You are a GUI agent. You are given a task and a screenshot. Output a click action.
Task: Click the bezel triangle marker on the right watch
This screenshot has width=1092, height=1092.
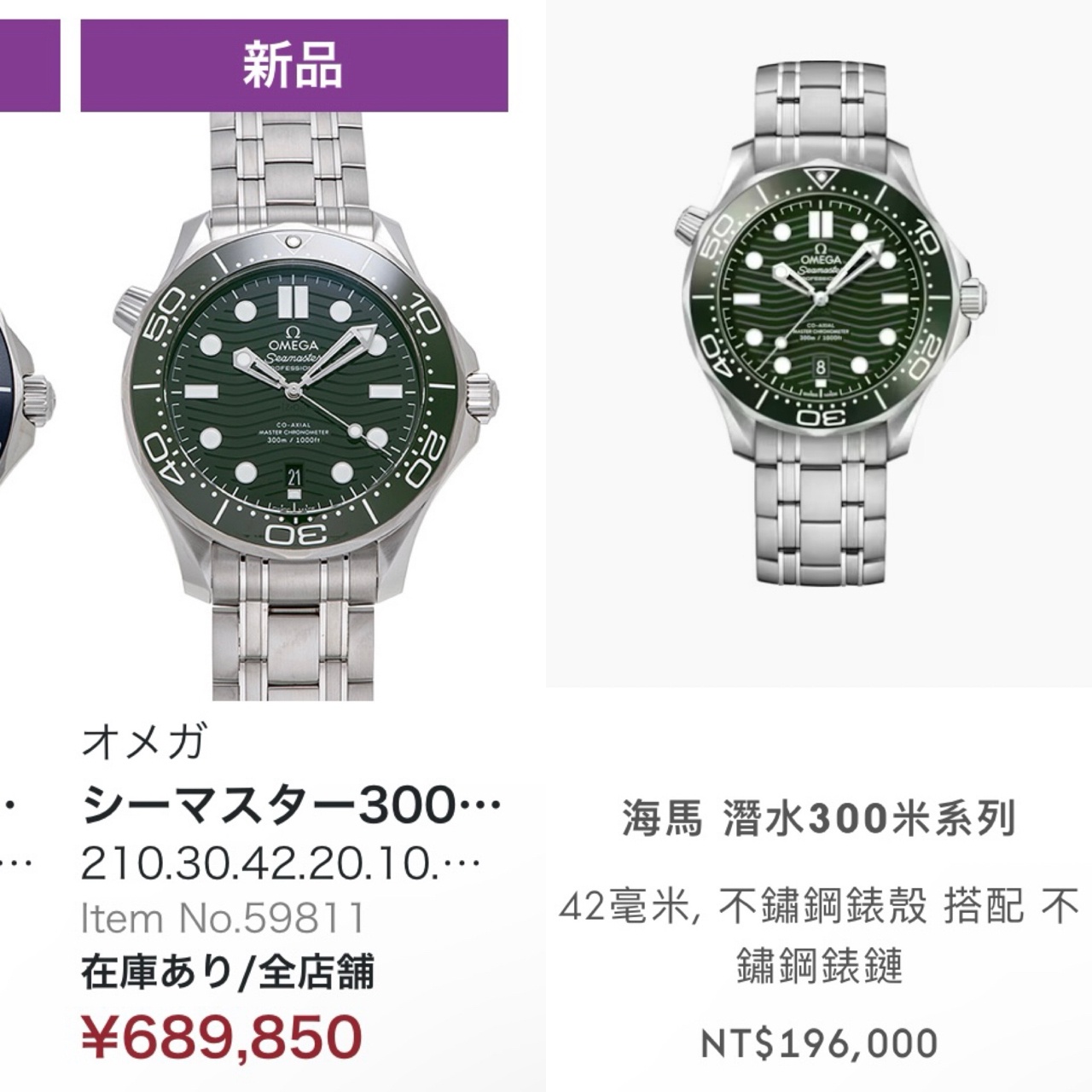[822, 178]
